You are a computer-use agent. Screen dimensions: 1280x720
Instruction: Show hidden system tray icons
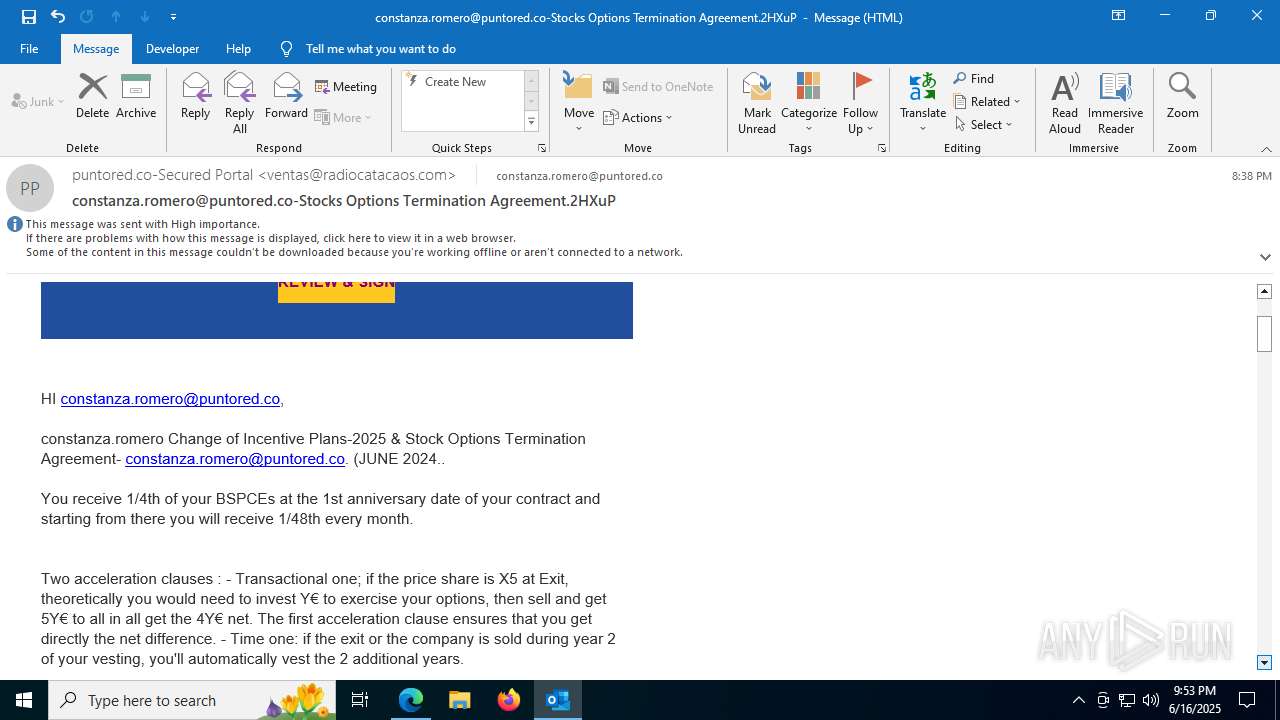[1078, 700]
